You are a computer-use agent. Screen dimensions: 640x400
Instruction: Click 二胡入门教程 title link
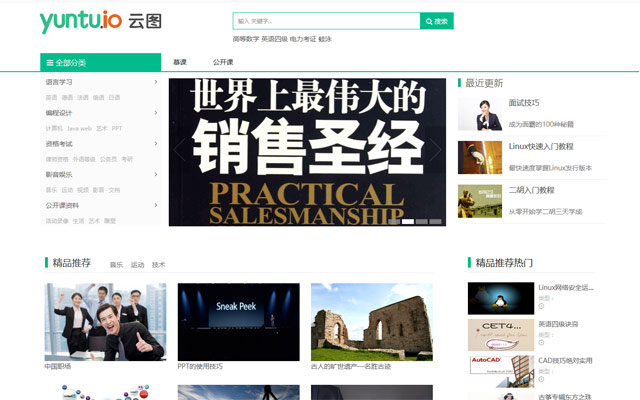tap(531, 190)
